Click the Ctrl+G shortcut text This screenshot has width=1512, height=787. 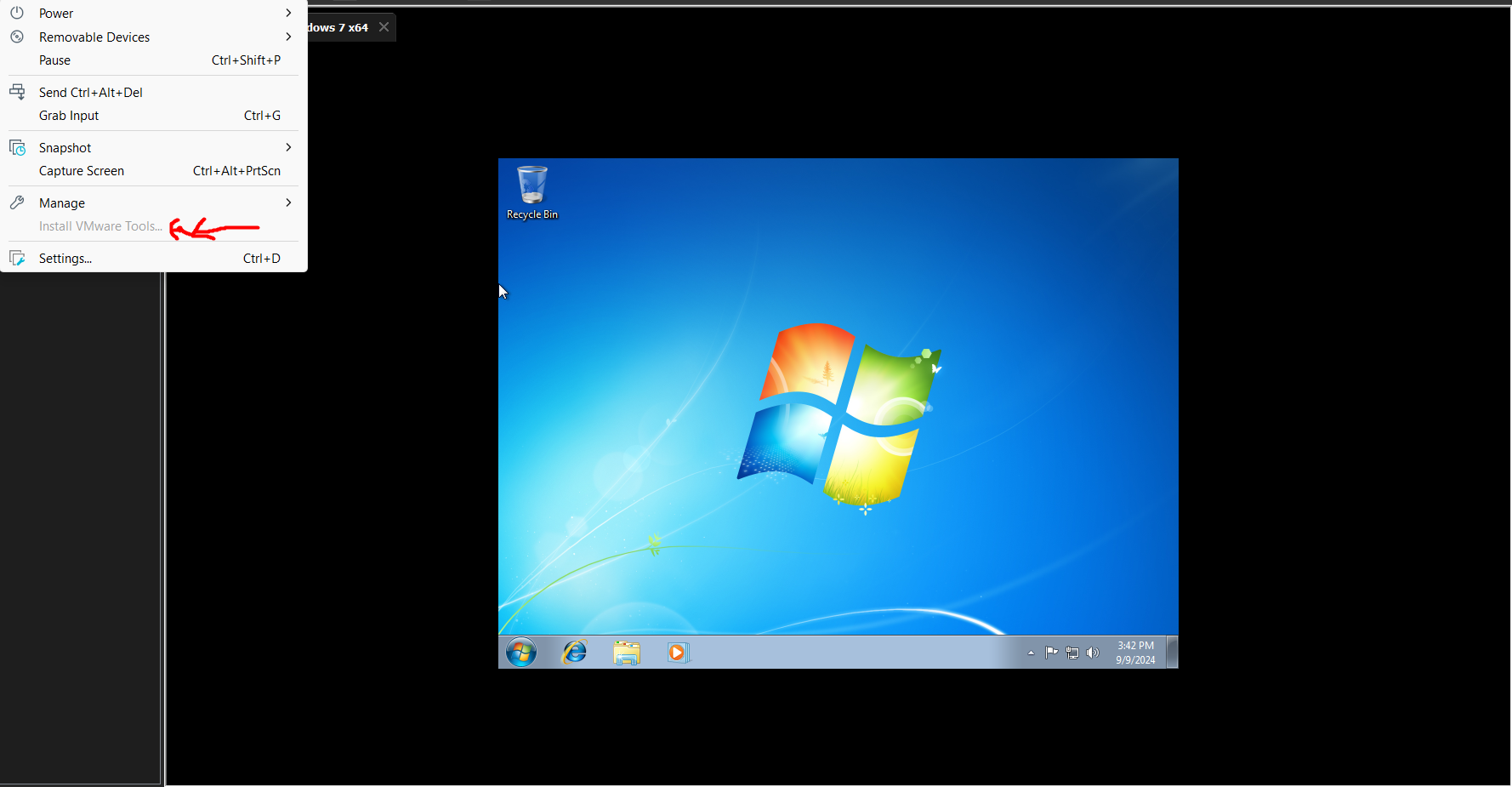[x=262, y=116]
